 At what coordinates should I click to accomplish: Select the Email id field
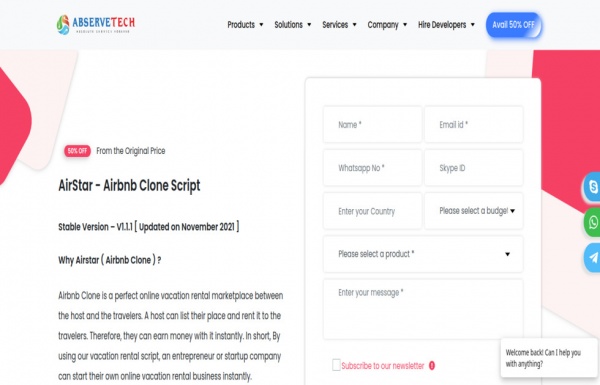pyautogui.click(x=474, y=125)
